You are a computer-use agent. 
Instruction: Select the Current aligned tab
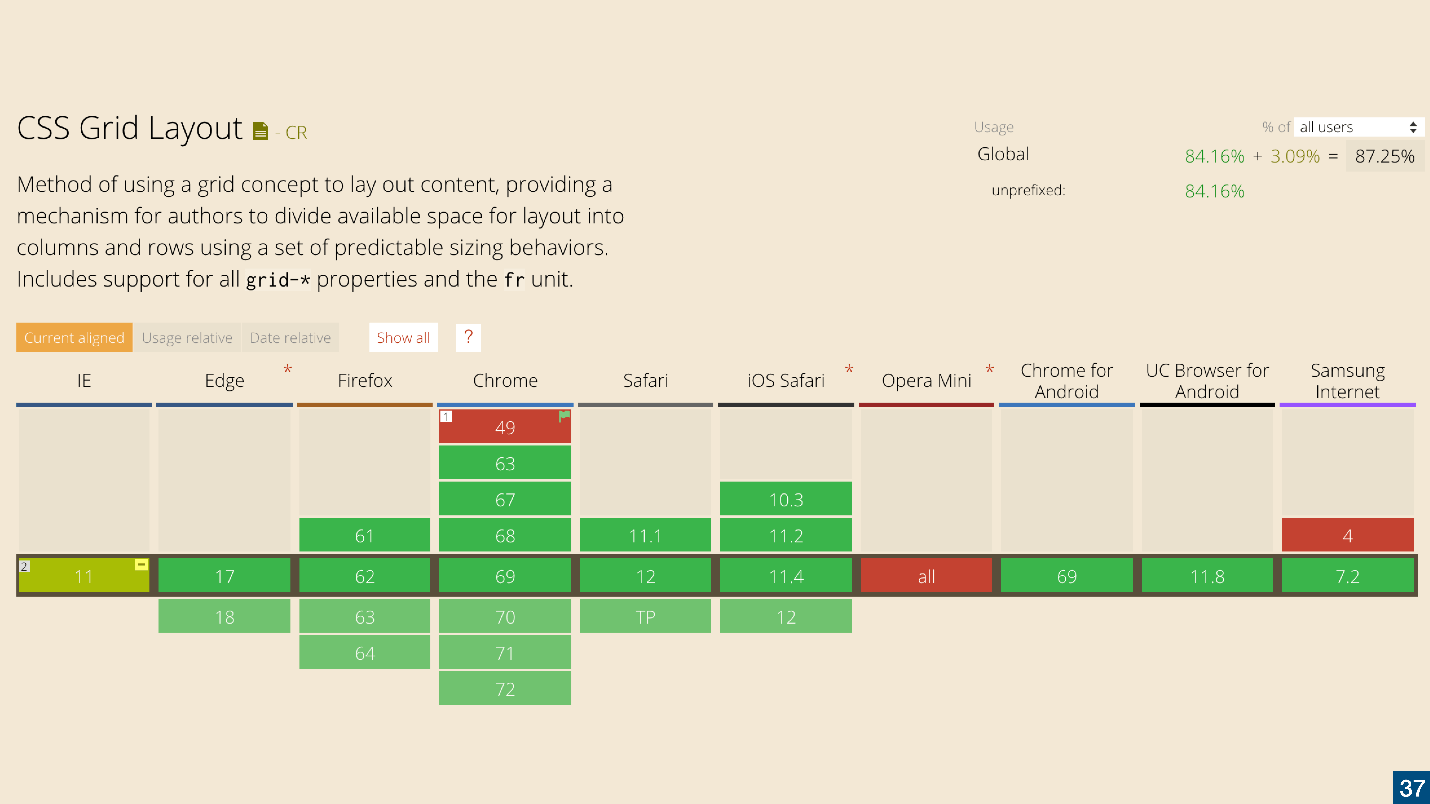click(74, 337)
